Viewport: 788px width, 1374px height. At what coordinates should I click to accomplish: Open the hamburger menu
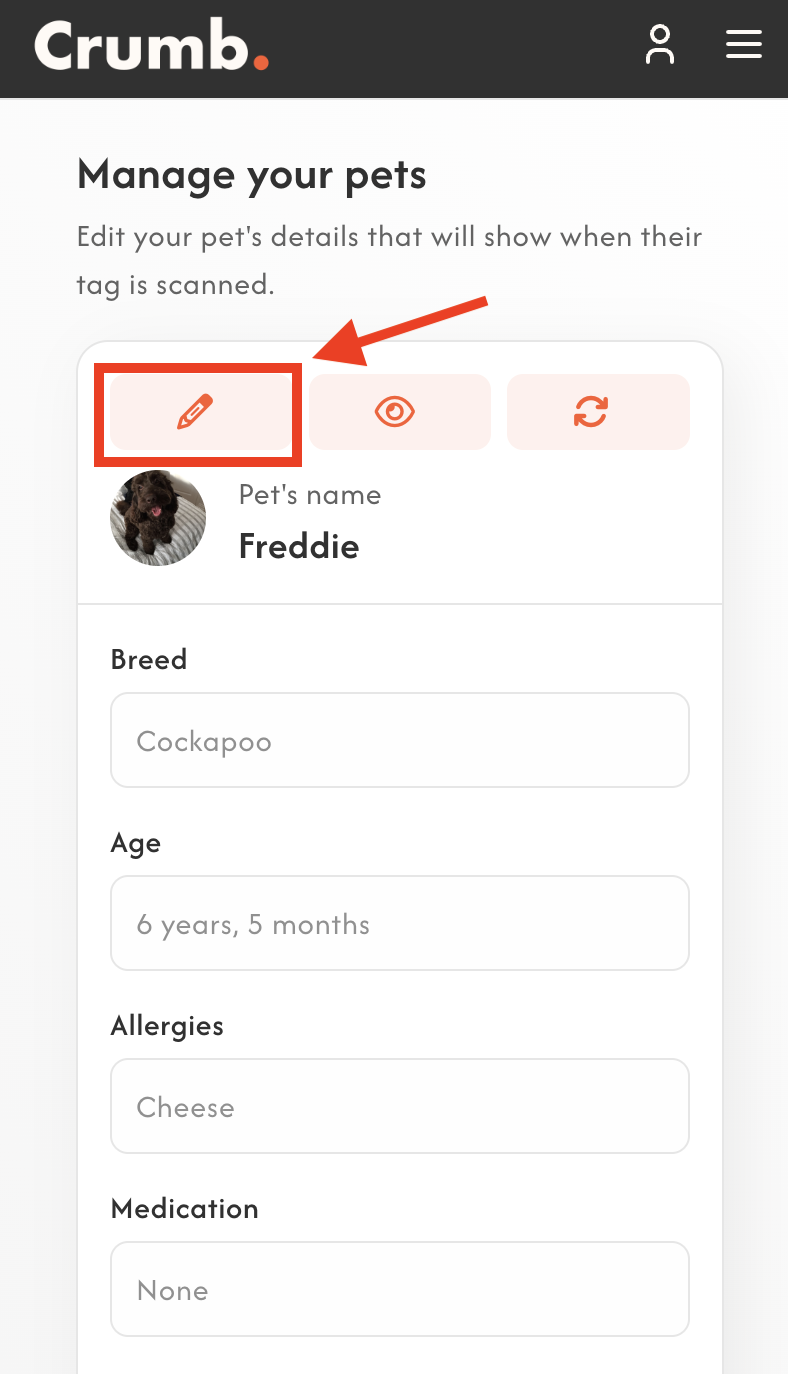tap(743, 45)
